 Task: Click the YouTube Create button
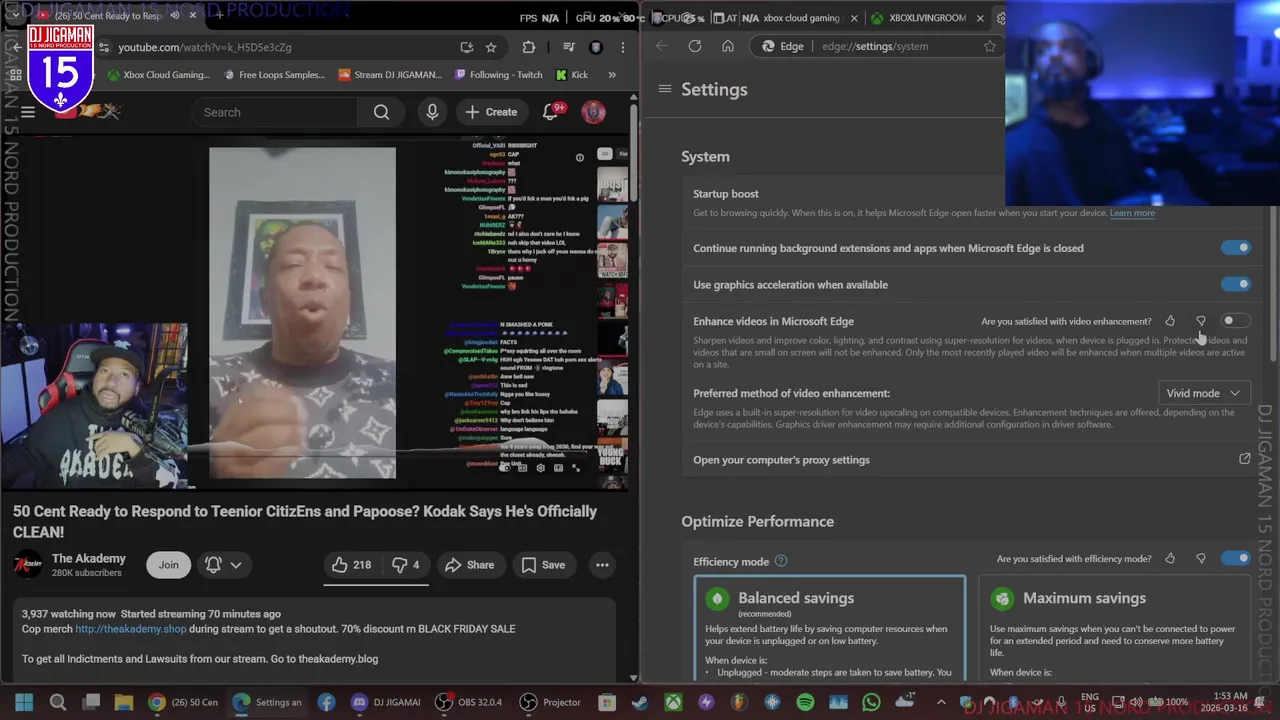[490, 112]
